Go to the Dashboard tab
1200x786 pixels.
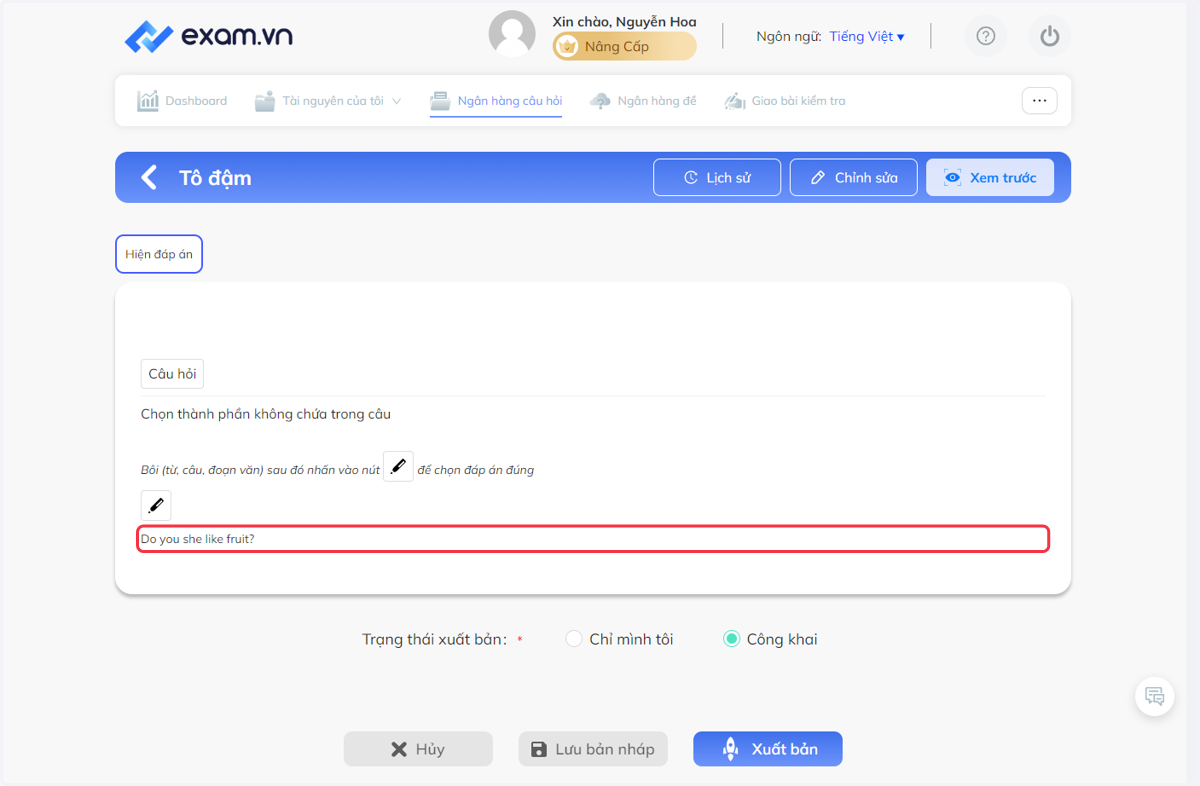(x=182, y=101)
